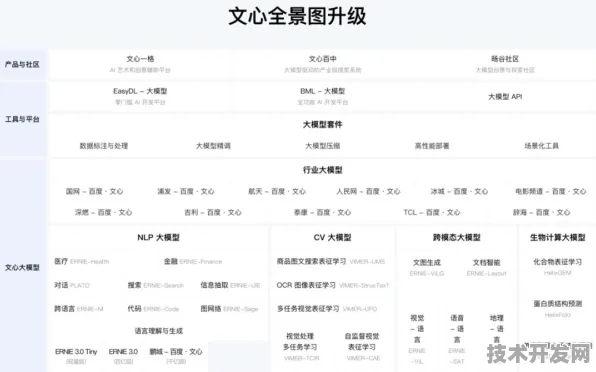
Task: Click the 跨模态大模型 heading
Action: [x=457, y=237]
